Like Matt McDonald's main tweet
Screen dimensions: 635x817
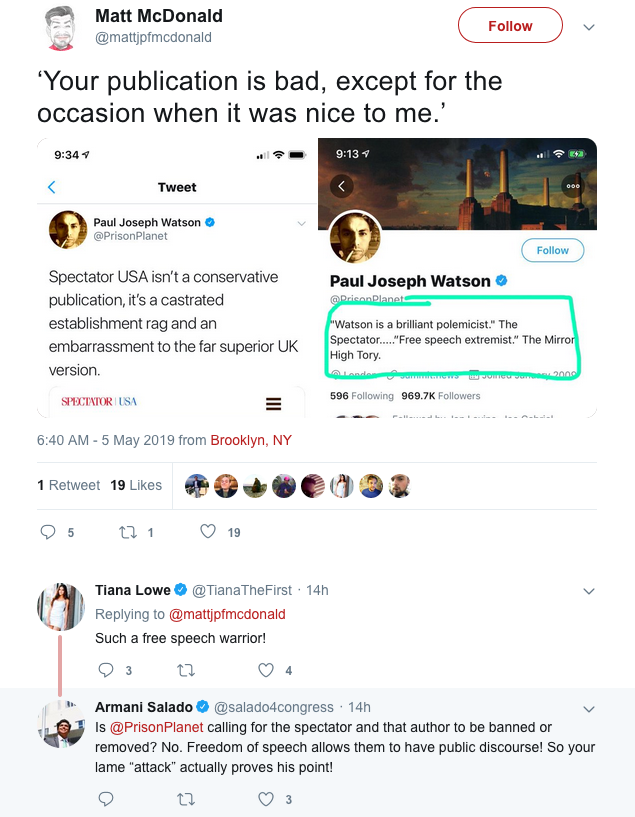click(x=208, y=532)
